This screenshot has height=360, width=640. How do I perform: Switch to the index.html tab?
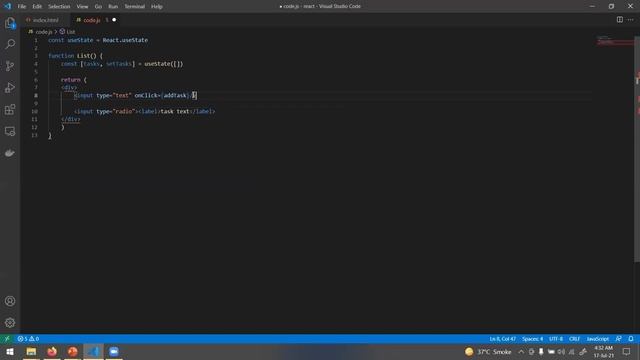[x=46, y=20]
